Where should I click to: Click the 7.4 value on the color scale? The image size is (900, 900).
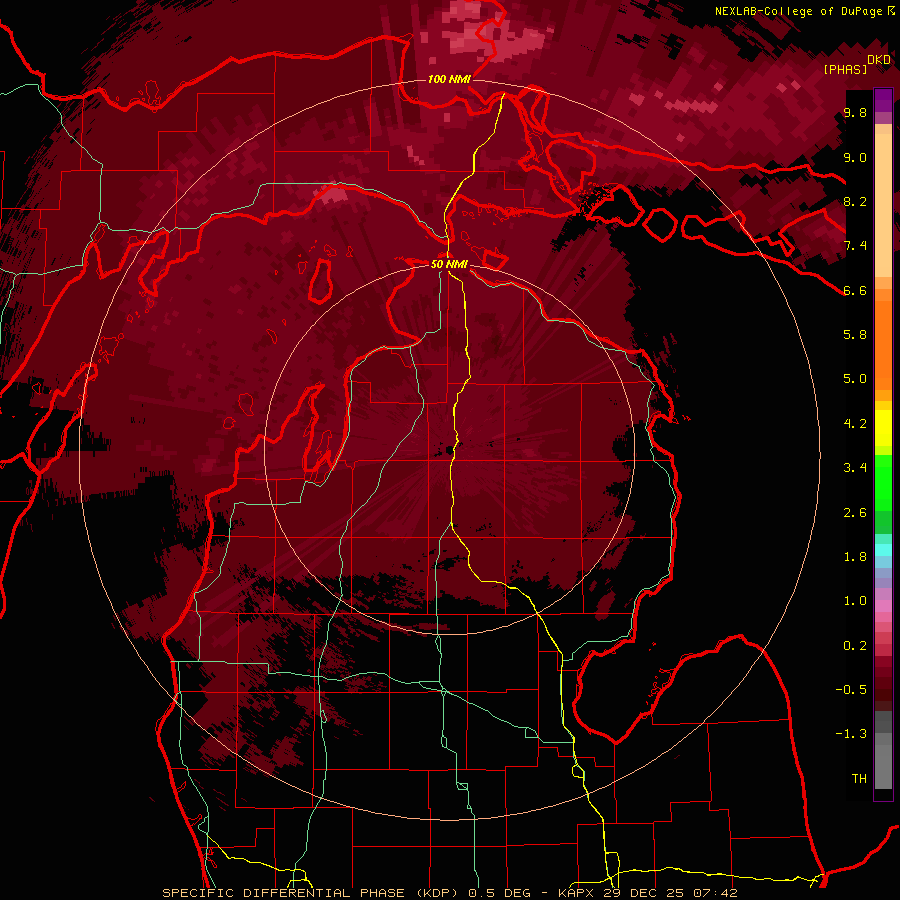[855, 246]
